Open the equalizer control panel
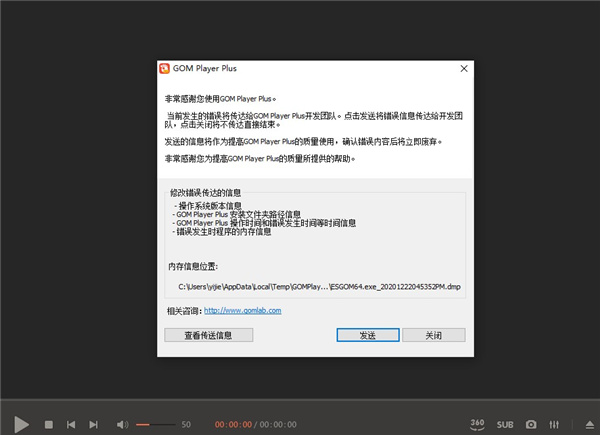The width and height of the screenshot is (600, 435). click(556, 425)
